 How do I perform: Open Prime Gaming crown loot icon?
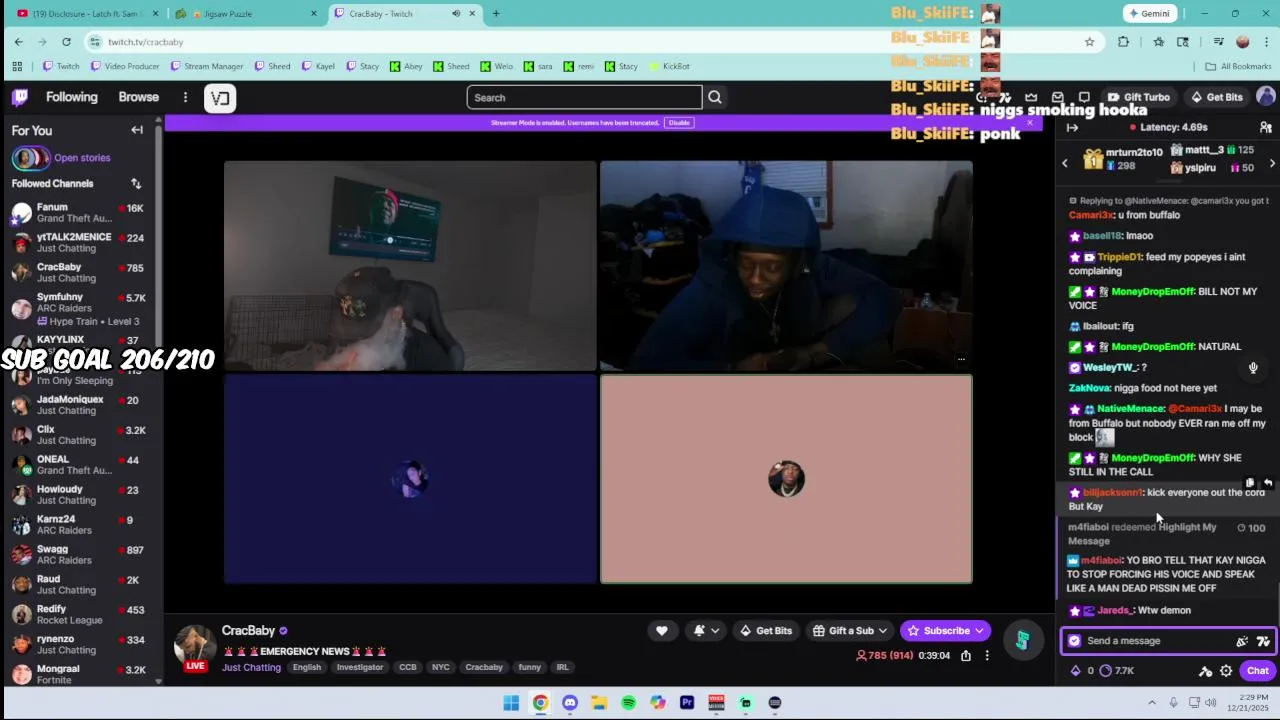coord(1031,97)
